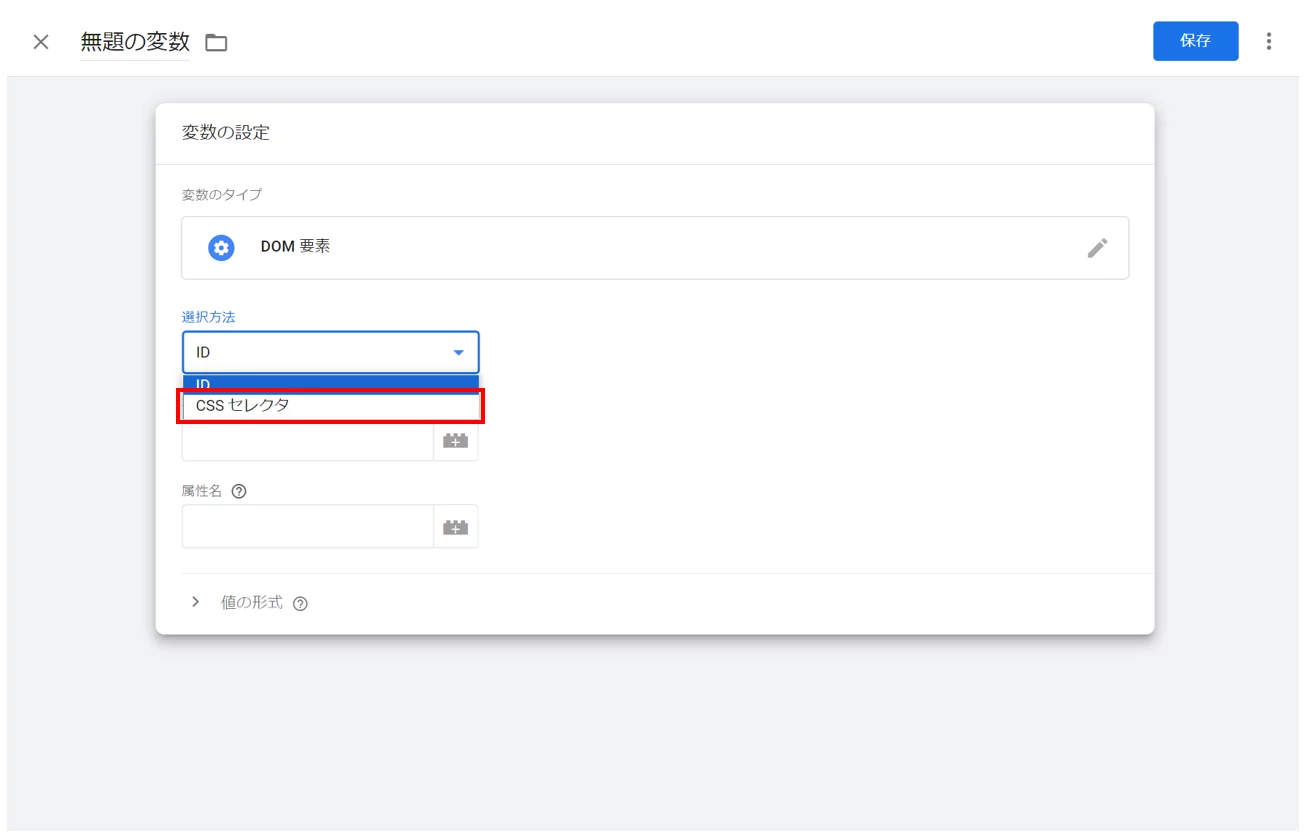1306x838 pixels.
Task: Open the three-dot more options menu
Action: 1269,41
